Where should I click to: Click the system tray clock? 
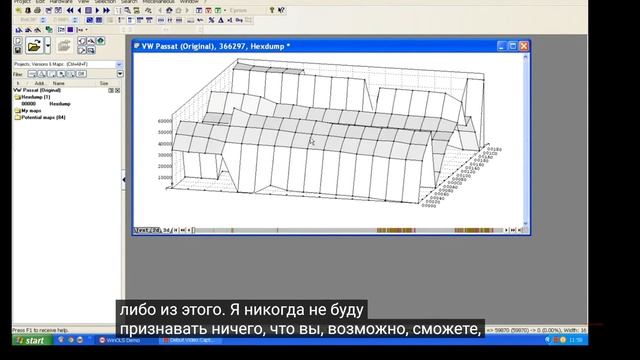tap(576, 340)
